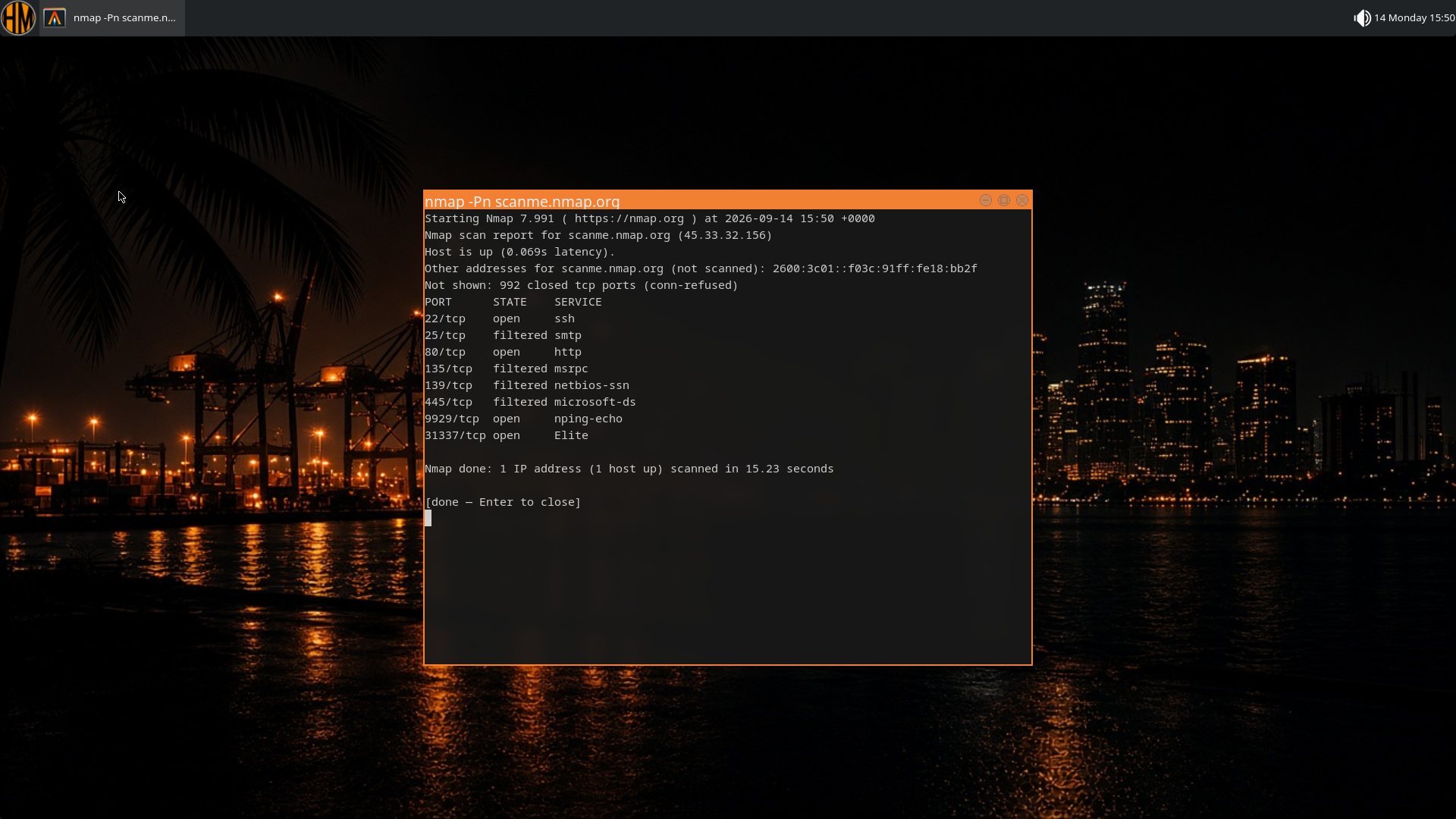This screenshot has width=1456, height=819.
Task: Select the 31337/tcp port entry
Action: click(x=455, y=435)
